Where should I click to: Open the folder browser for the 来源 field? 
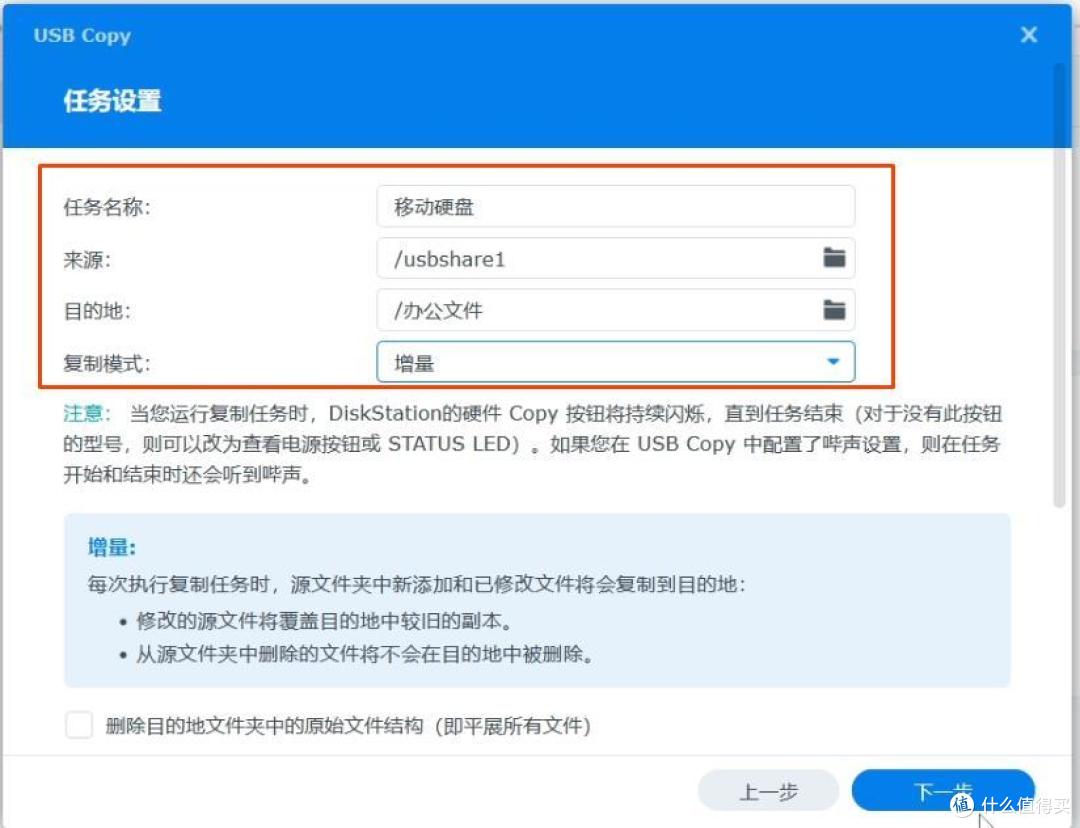(834, 258)
